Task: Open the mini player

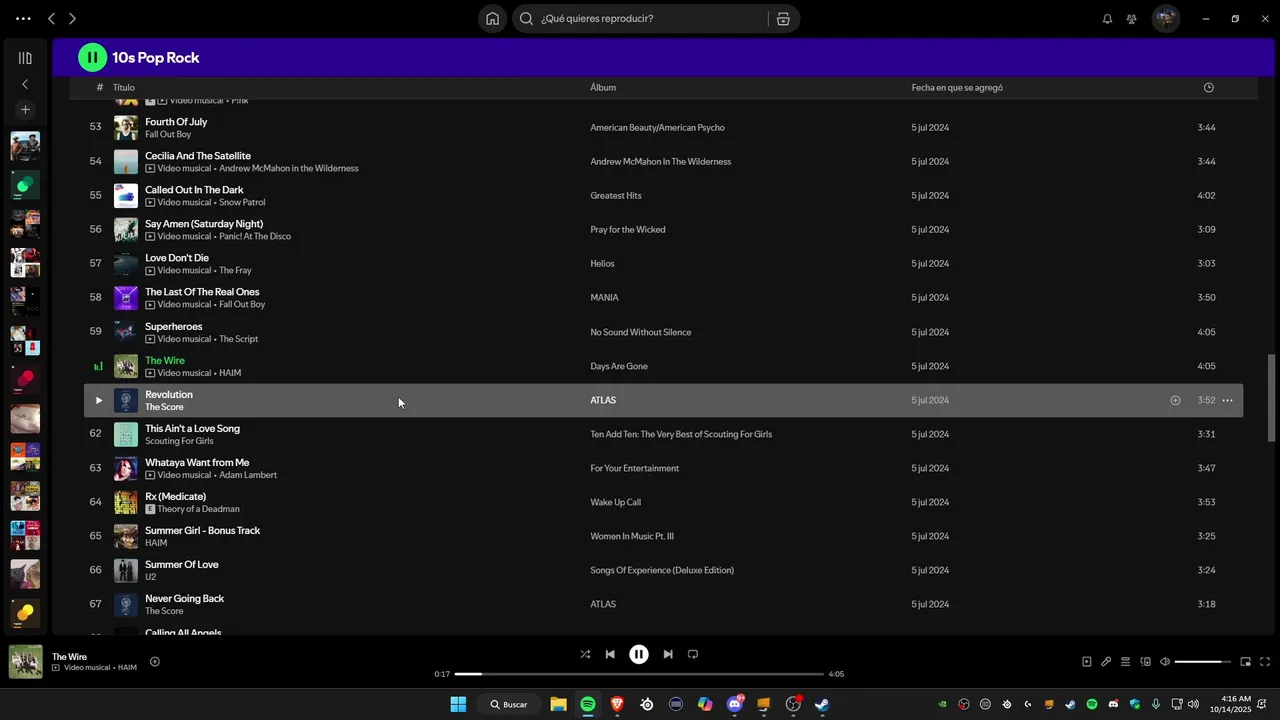Action: click(x=1246, y=661)
